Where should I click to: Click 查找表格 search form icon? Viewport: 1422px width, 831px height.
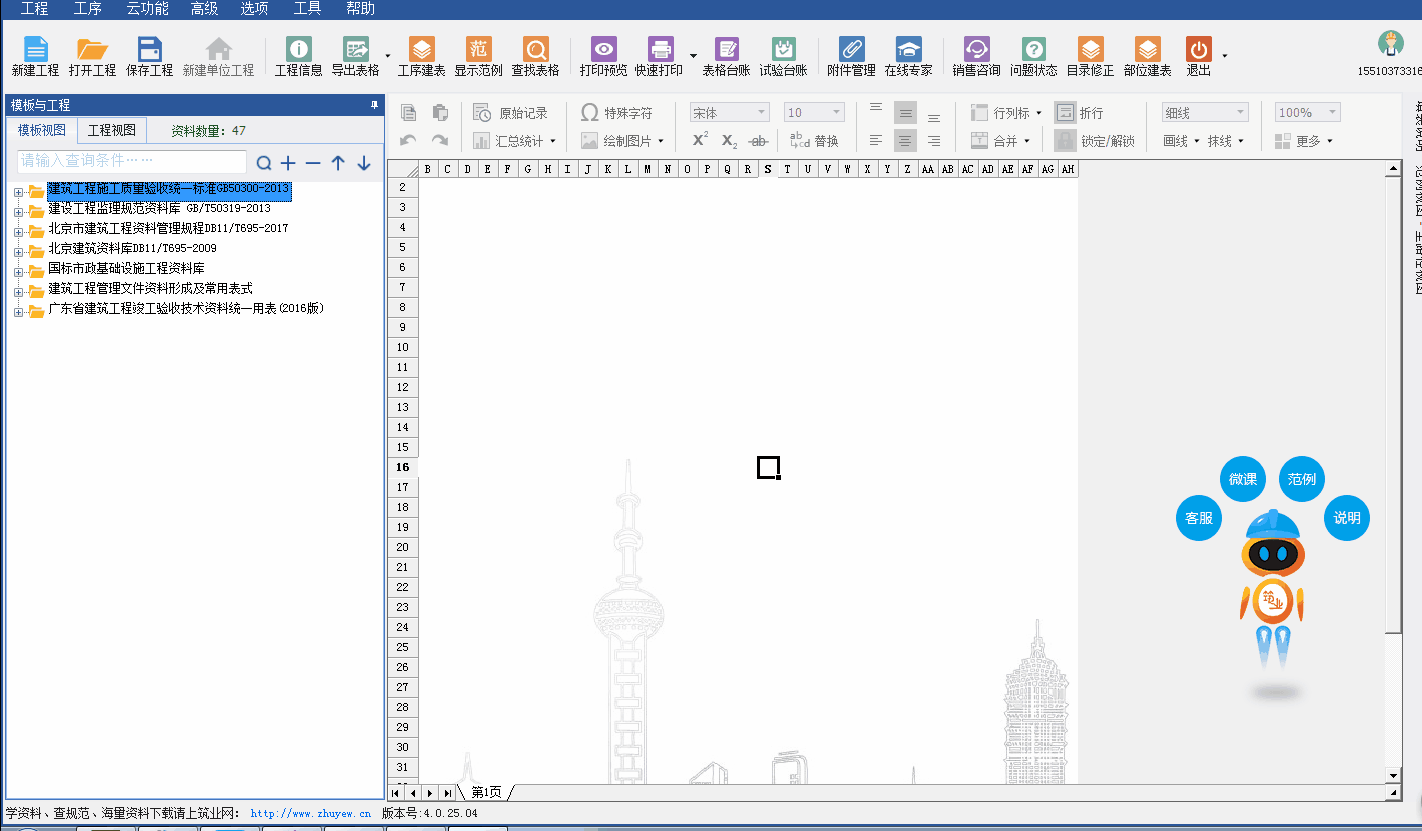point(535,50)
